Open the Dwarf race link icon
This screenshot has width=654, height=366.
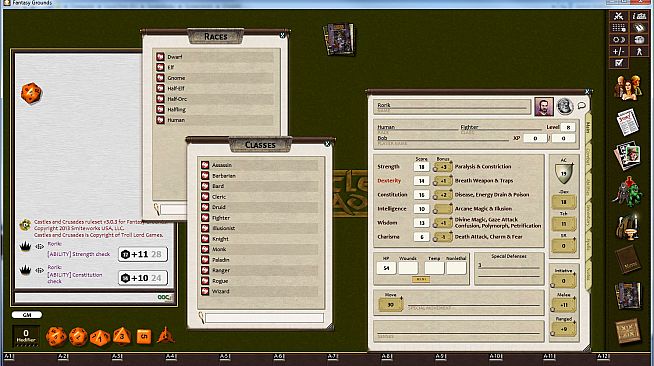coord(160,56)
